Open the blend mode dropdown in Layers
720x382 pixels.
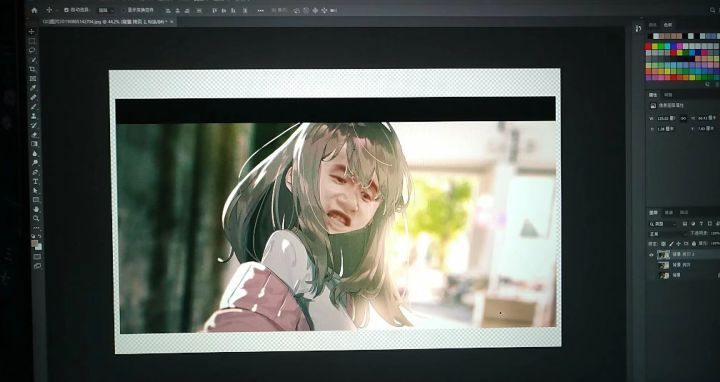point(667,234)
